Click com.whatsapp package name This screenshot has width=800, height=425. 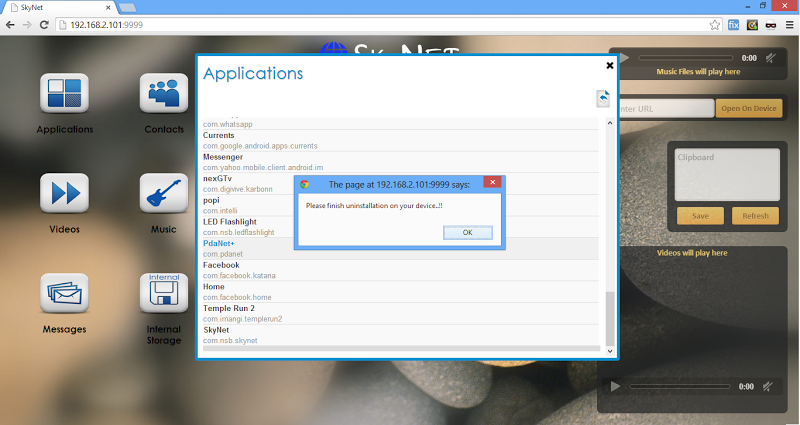[x=228, y=124]
